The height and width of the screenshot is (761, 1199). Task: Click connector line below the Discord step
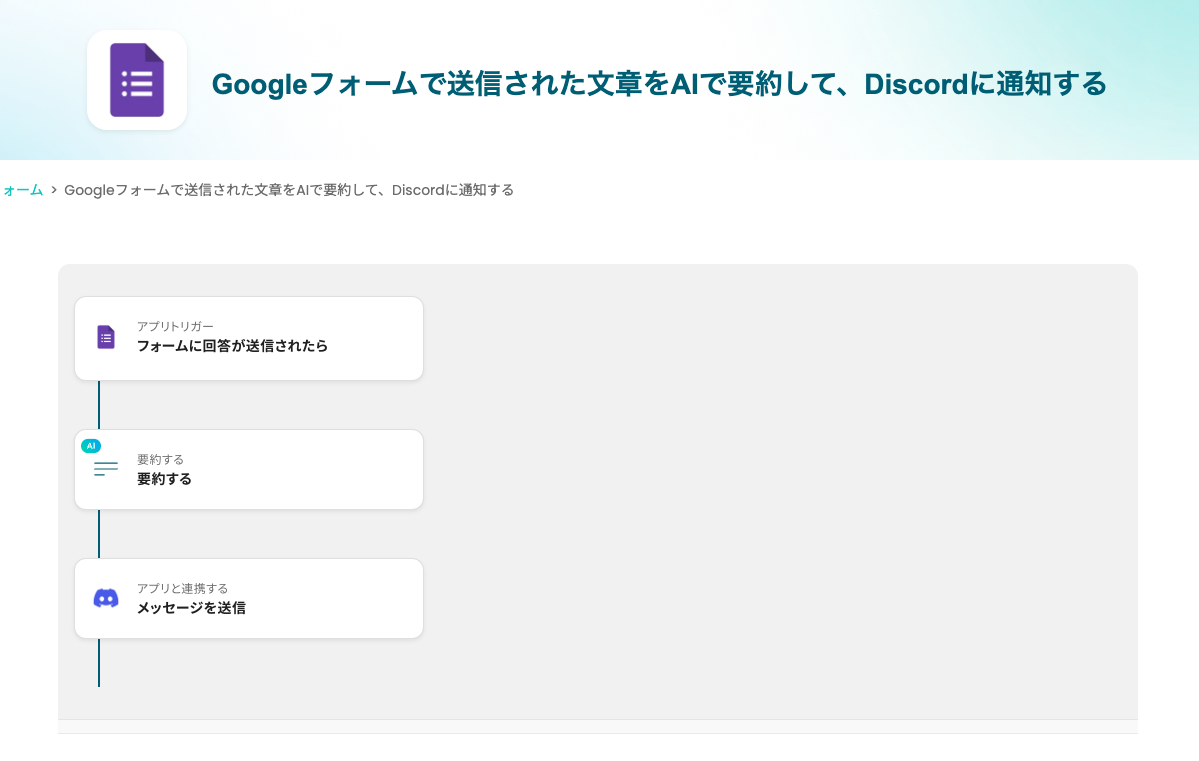(x=99, y=662)
